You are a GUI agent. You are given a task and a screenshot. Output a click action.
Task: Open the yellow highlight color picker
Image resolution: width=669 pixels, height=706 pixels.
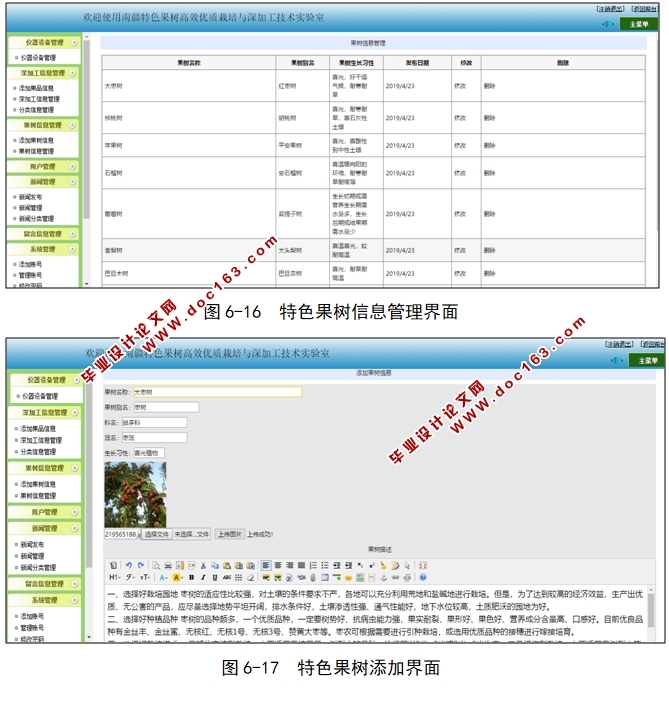(177, 578)
